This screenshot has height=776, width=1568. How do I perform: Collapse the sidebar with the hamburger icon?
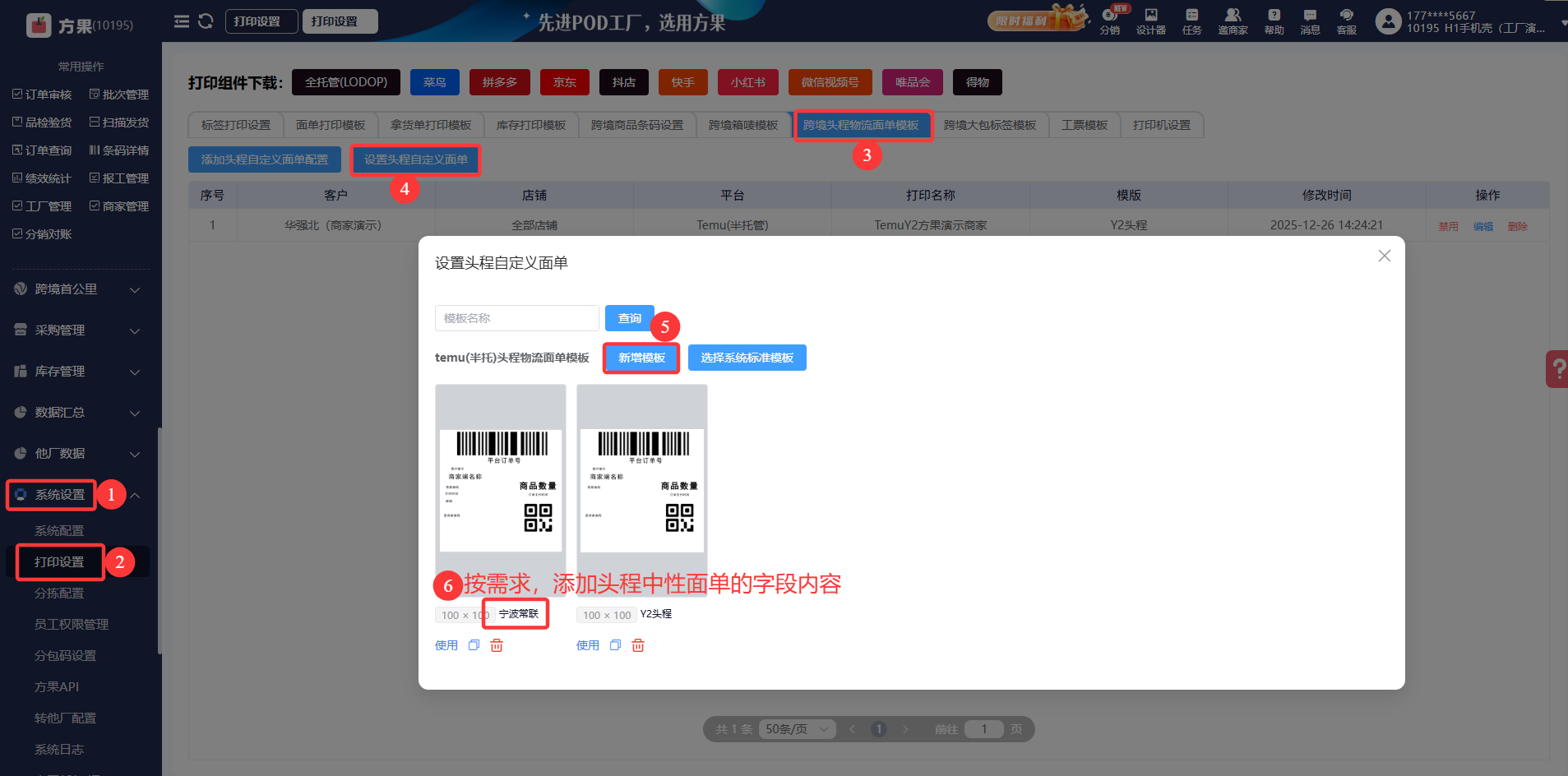(182, 21)
